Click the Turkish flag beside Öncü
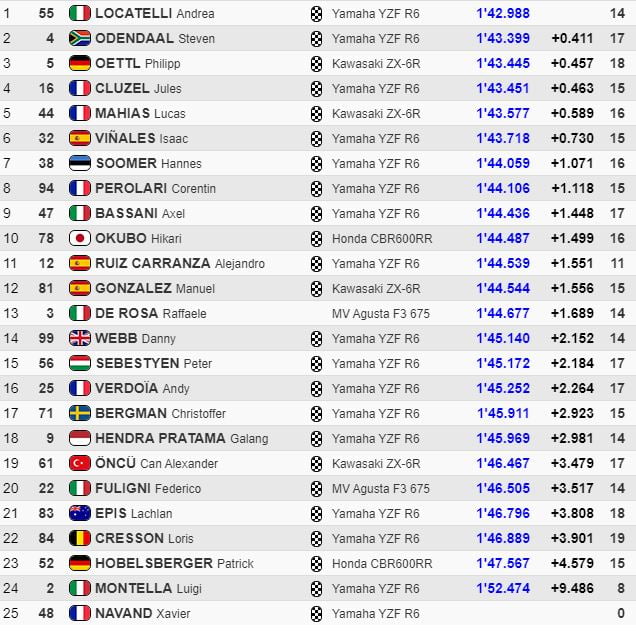636x632 pixels. (79, 463)
